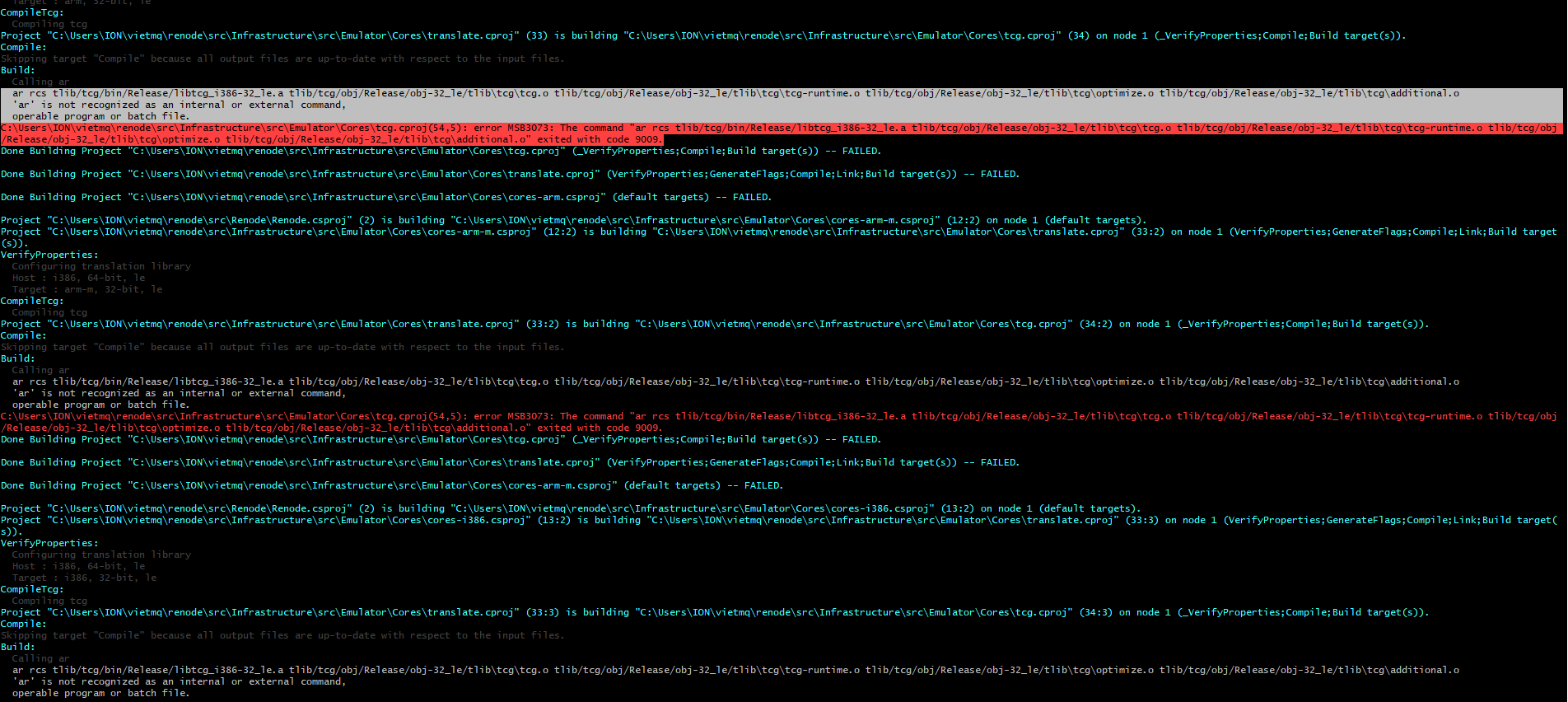Click 'Done Building Project' cores-arm-m.csproj FAILED line
This screenshot has width=1568, height=702.
point(392,485)
